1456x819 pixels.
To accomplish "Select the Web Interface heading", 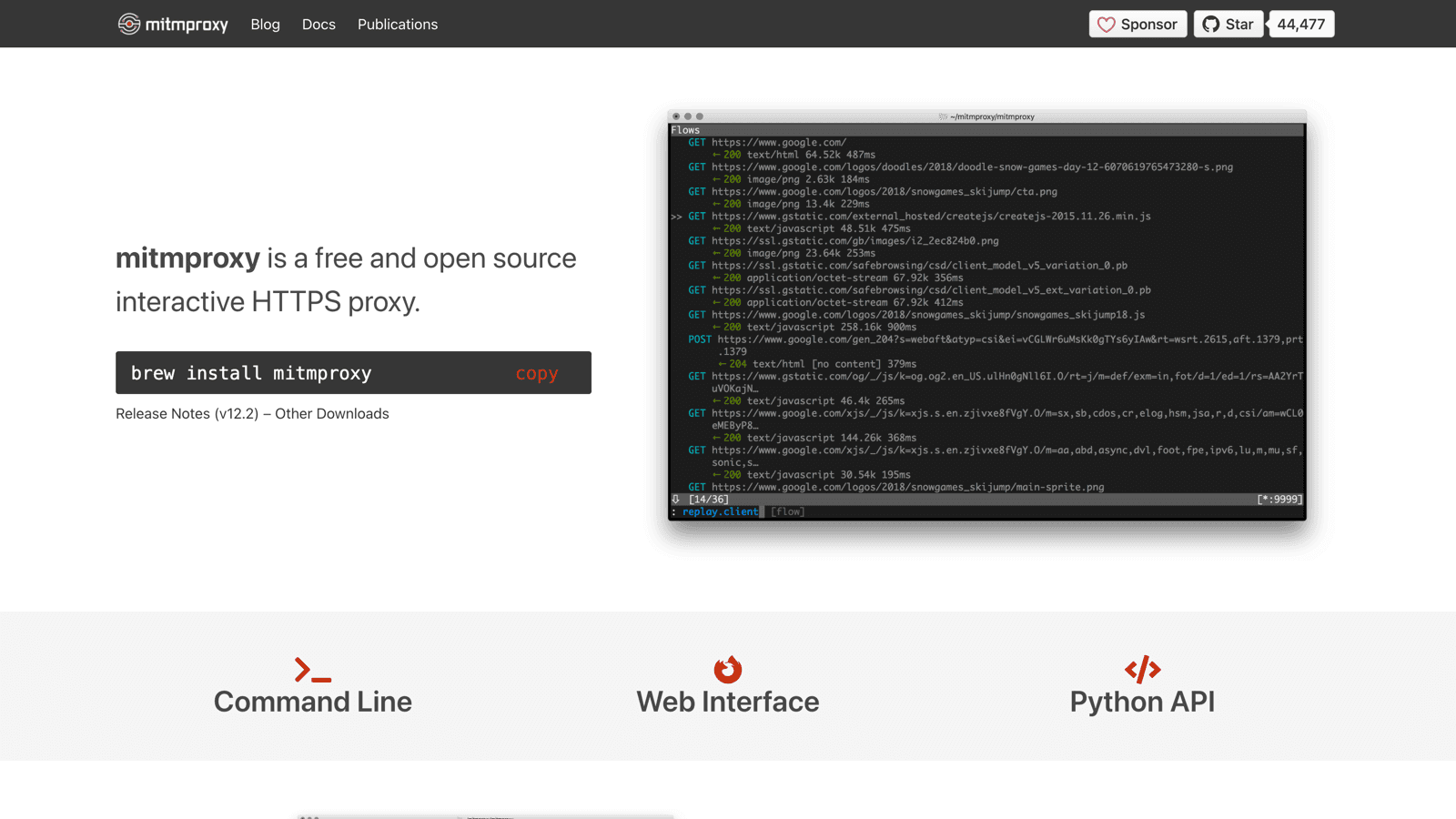I will tap(728, 702).
